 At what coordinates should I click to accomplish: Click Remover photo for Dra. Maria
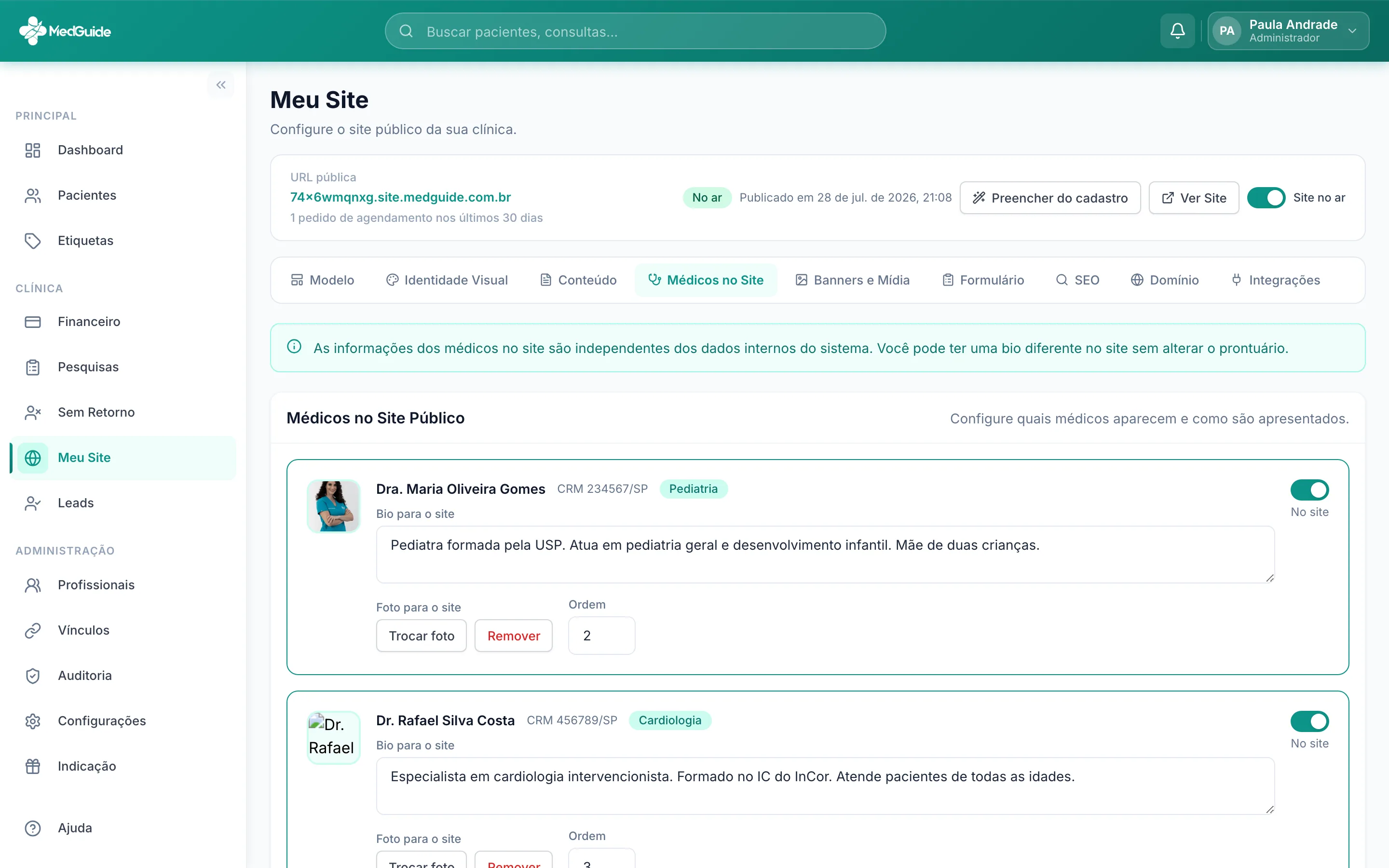point(514,636)
